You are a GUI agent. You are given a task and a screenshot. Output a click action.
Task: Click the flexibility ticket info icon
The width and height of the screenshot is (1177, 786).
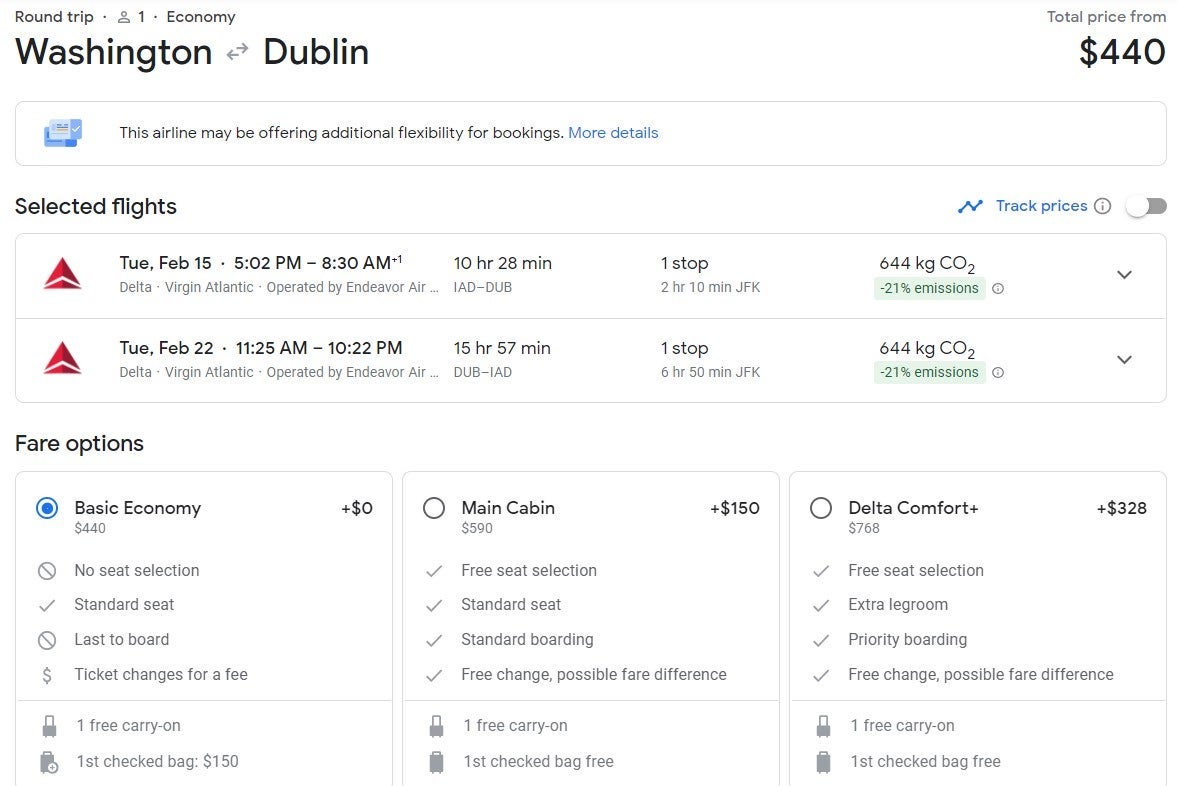pyautogui.click(x=62, y=133)
